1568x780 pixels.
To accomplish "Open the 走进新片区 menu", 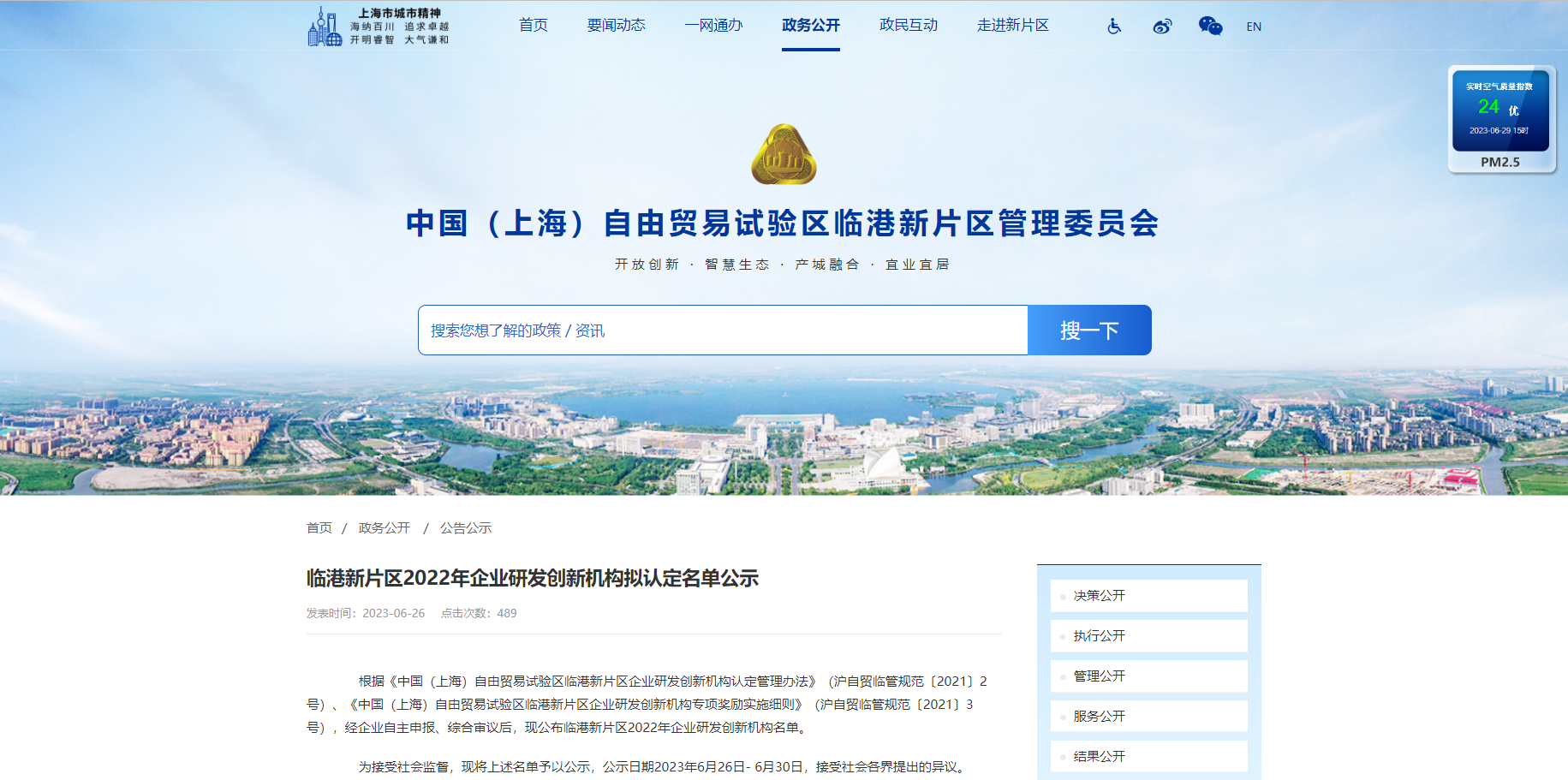I will pos(1012,26).
